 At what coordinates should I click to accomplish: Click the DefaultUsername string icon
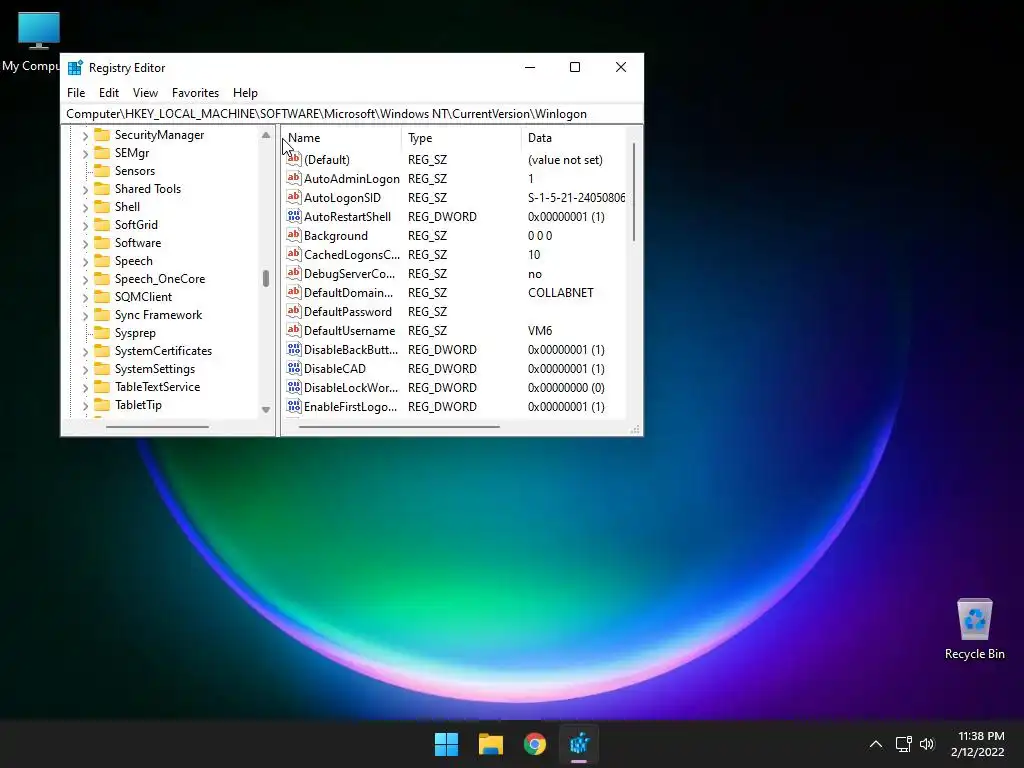(x=294, y=330)
